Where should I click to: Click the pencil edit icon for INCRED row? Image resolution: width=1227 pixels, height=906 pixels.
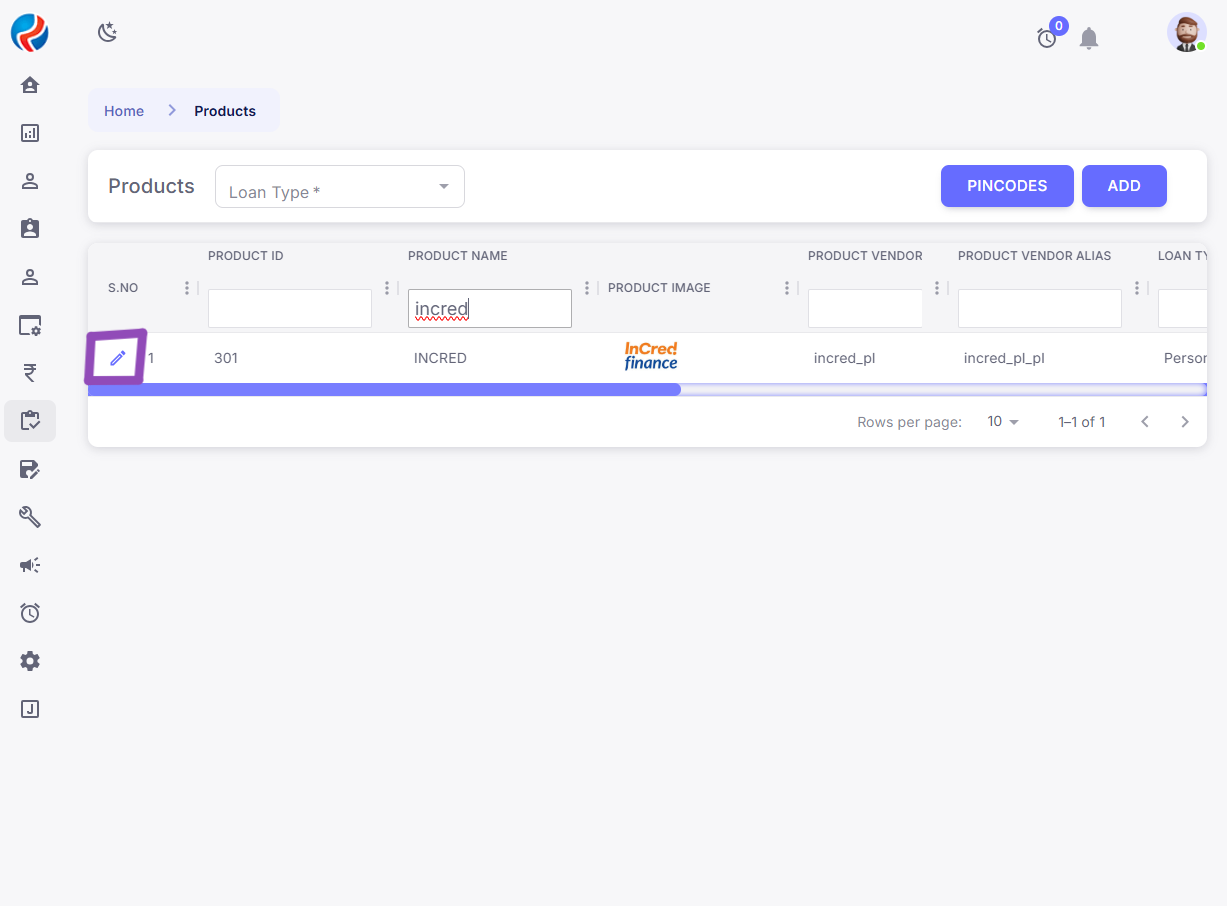coord(118,358)
